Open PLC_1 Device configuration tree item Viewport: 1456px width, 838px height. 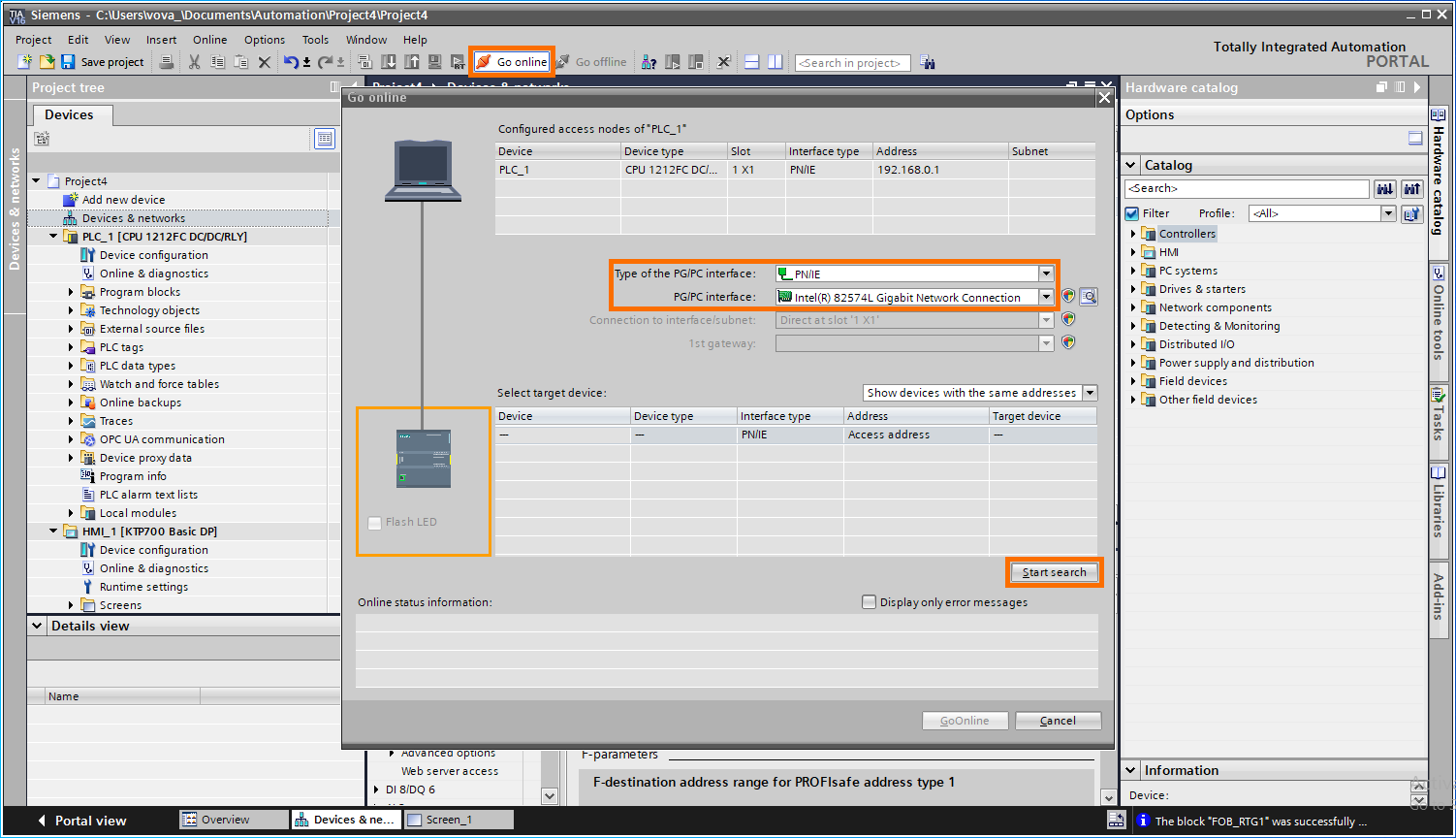(153, 255)
